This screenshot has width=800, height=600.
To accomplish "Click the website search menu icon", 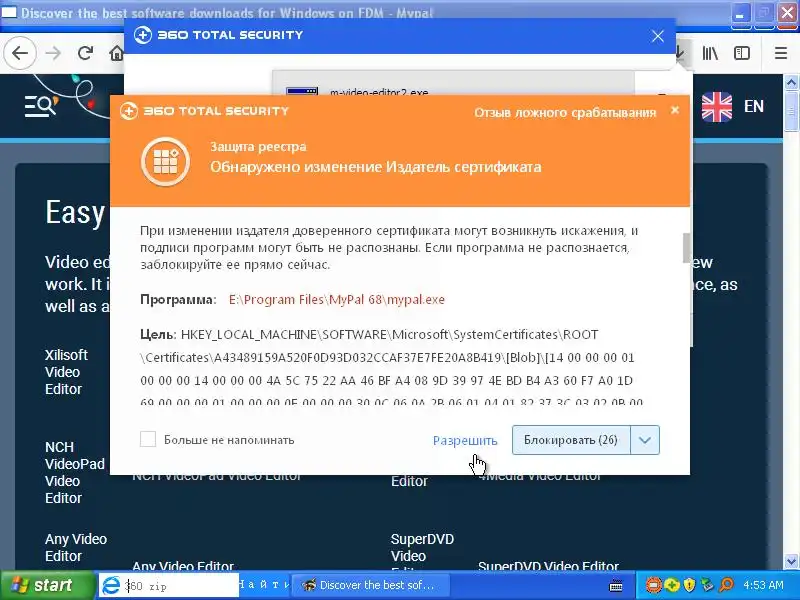I will (x=41, y=106).
